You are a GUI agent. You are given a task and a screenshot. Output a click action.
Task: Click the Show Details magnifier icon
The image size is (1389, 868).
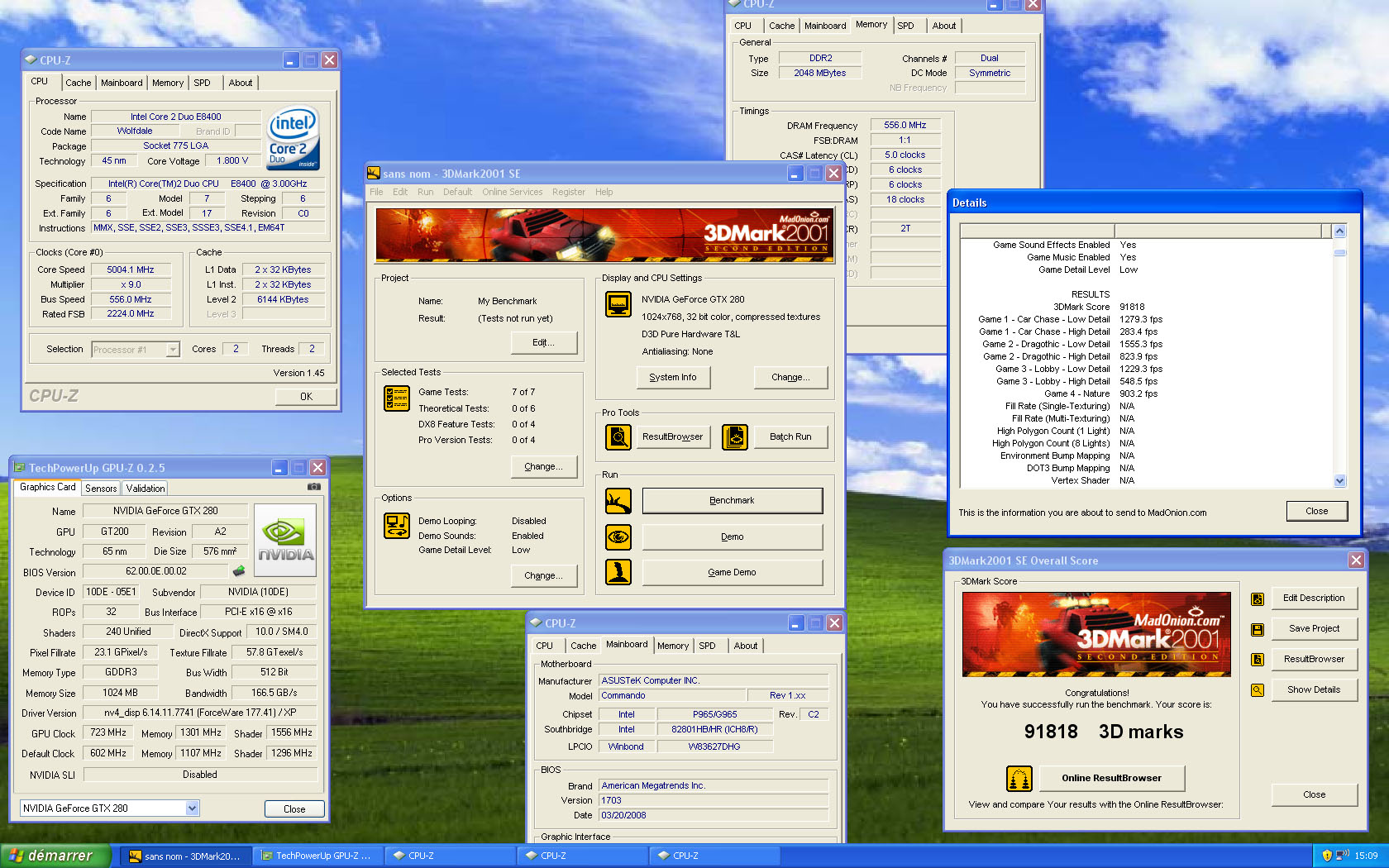click(x=1258, y=690)
